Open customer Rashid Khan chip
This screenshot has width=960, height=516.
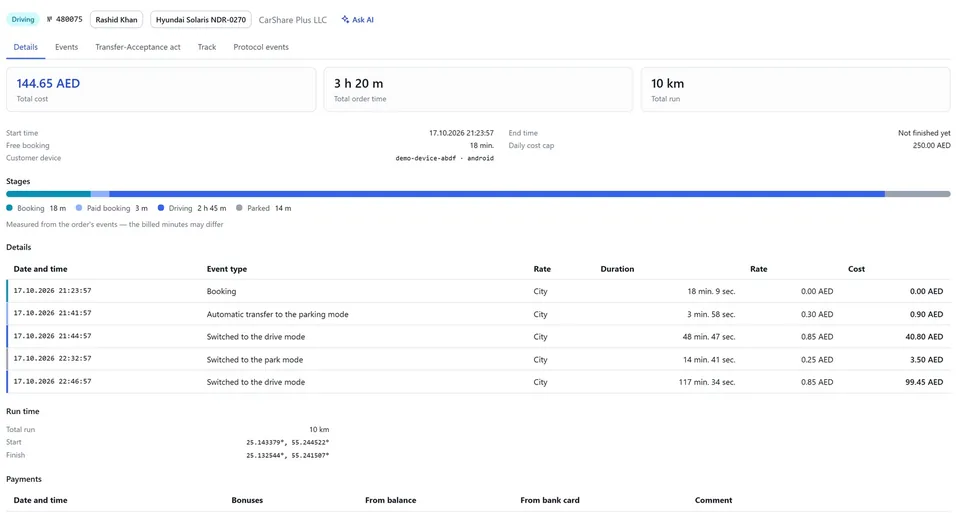click(x=116, y=20)
